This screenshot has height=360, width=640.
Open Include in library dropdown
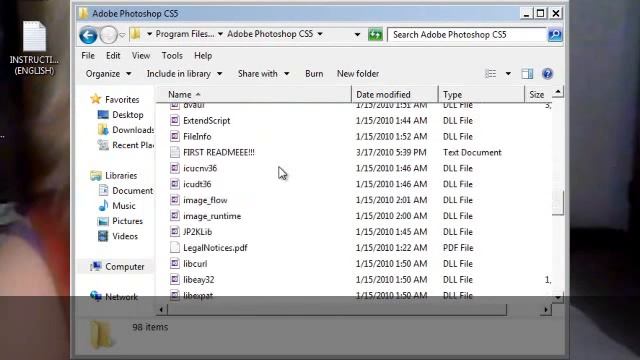pos(184,74)
